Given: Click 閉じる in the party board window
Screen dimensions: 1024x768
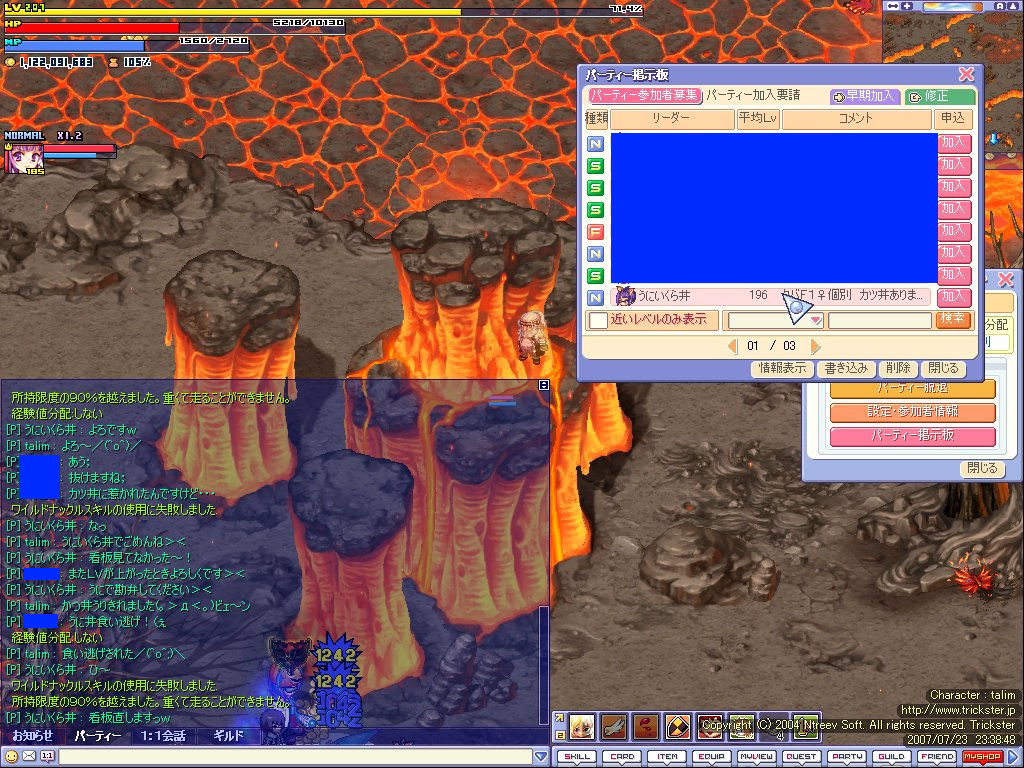Looking at the screenshot, I should point(943,368).
